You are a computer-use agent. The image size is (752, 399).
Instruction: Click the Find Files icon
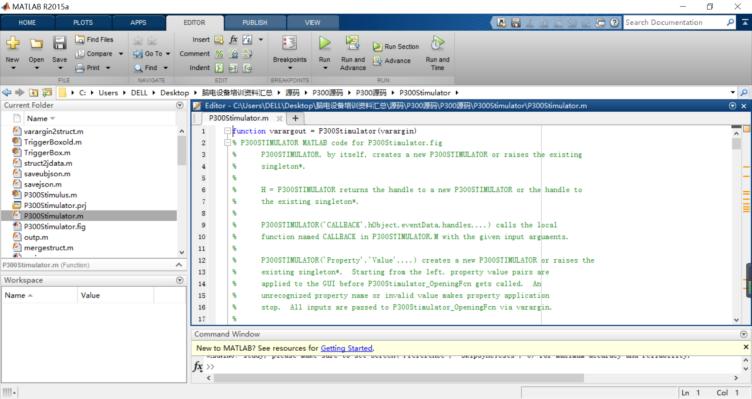[80, 39]
